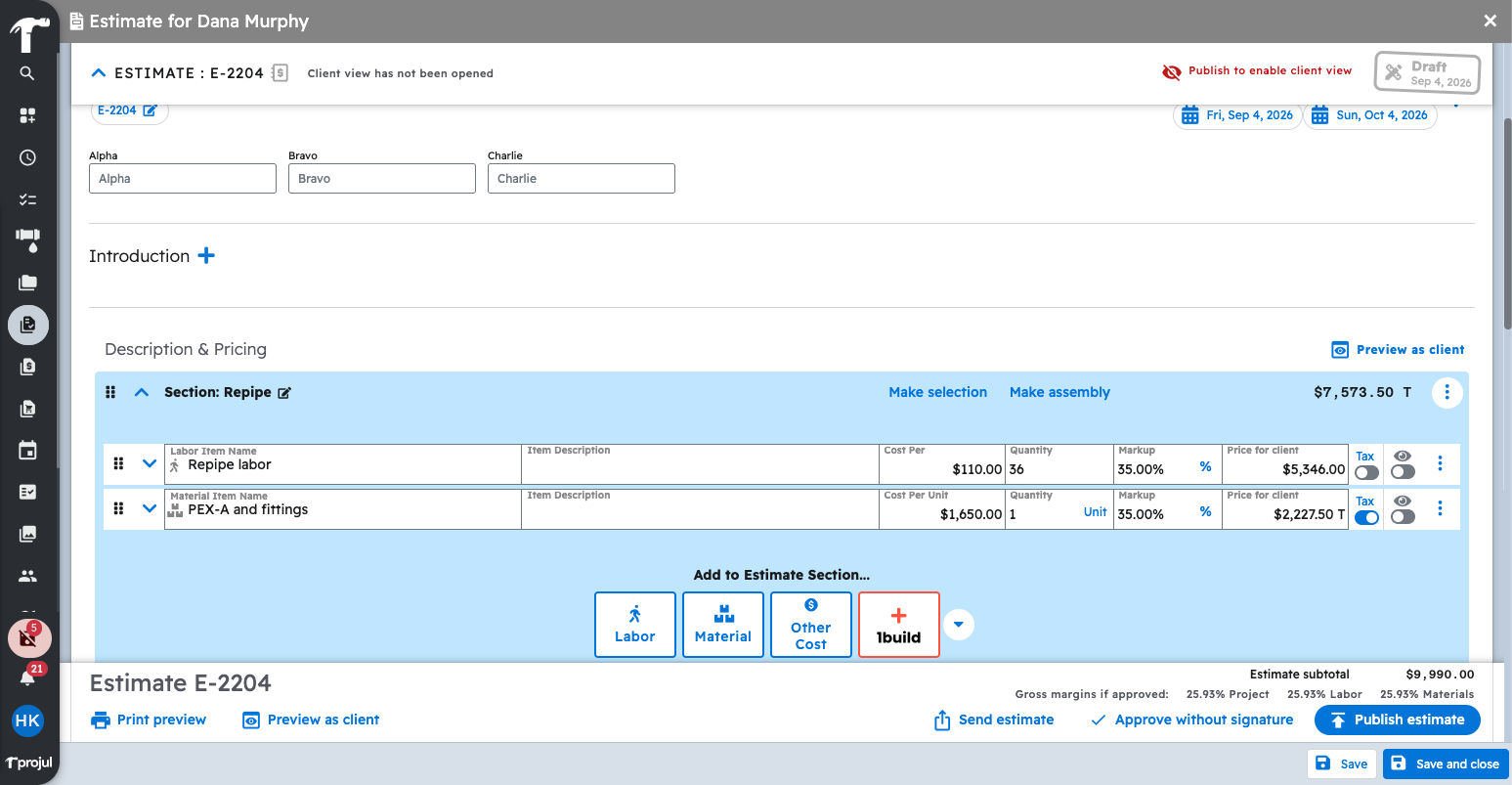Toggle client visibility for Repipe labor
Image resolution: width=1512 pixels, height=785 pixels.
pyautogui.click(x=1403, y=472)
